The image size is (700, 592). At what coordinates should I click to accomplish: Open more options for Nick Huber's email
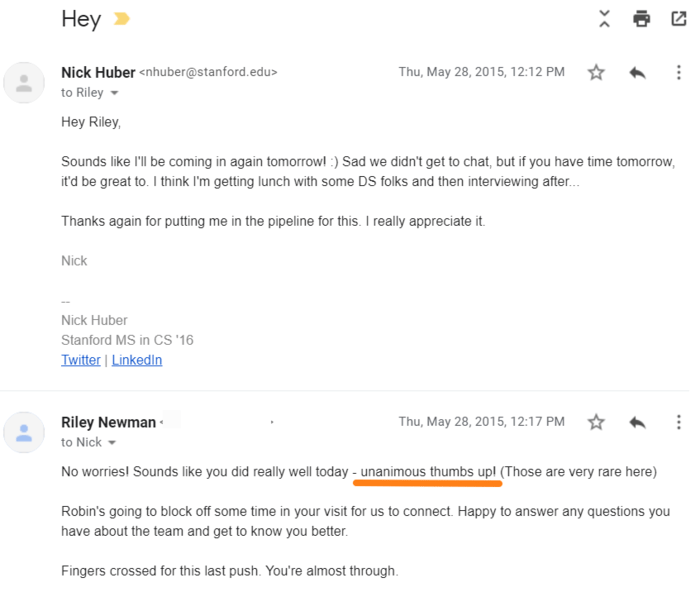[x=679, y=72]
